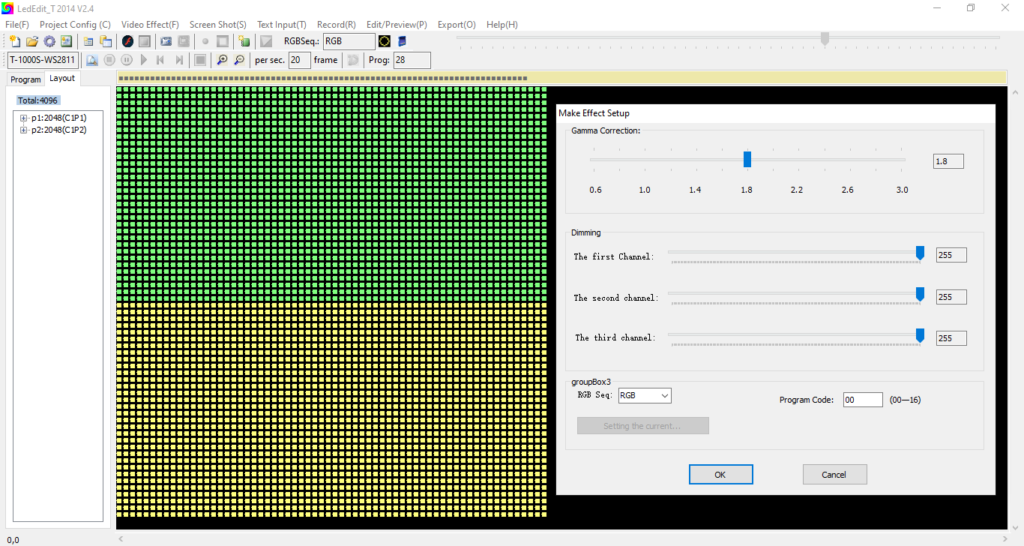The image size is (1024, 546).
Task: Click the record dot icon
Action: [205, 41]
